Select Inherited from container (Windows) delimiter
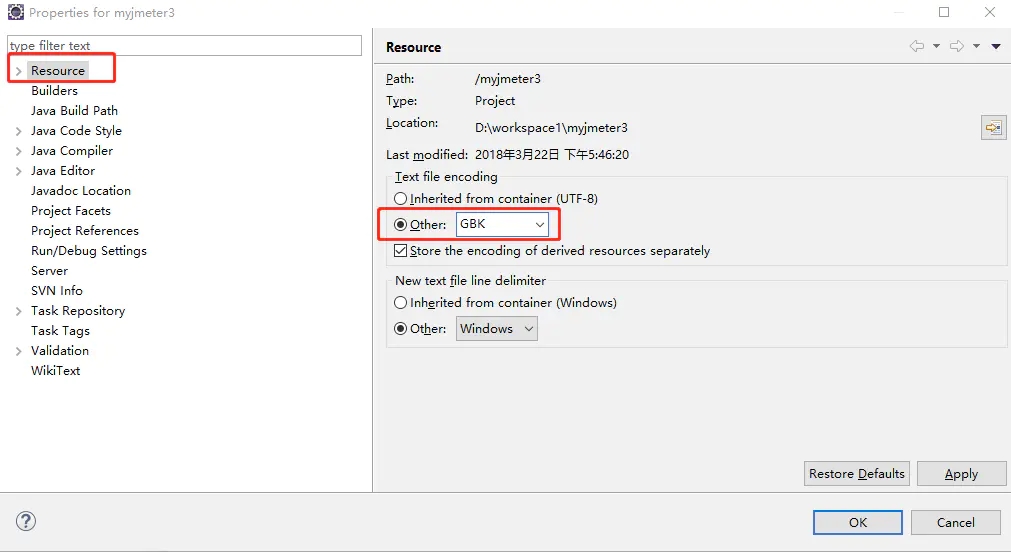Viewport: 1011px width, 552px height. [x=401, y=303]
